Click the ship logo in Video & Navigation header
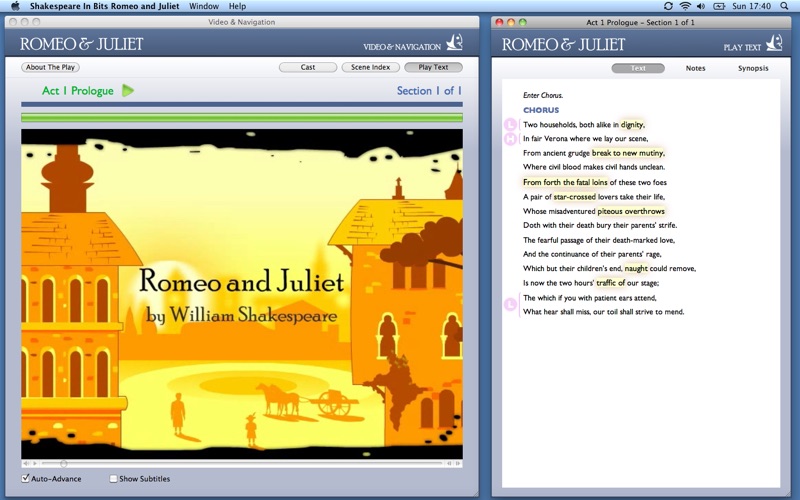Image resolution: width=800 pixels, height=500 pixels. [454, 42]
